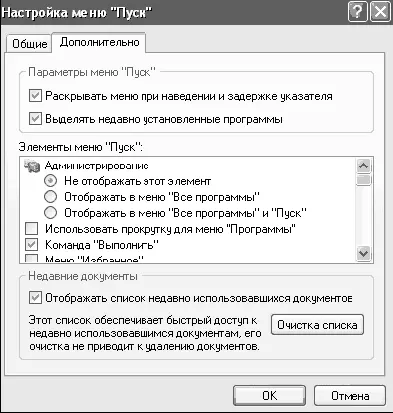Click the help question mark icon
The height and width of the screenshot is (413, 393).
click(x=357, y=12)
